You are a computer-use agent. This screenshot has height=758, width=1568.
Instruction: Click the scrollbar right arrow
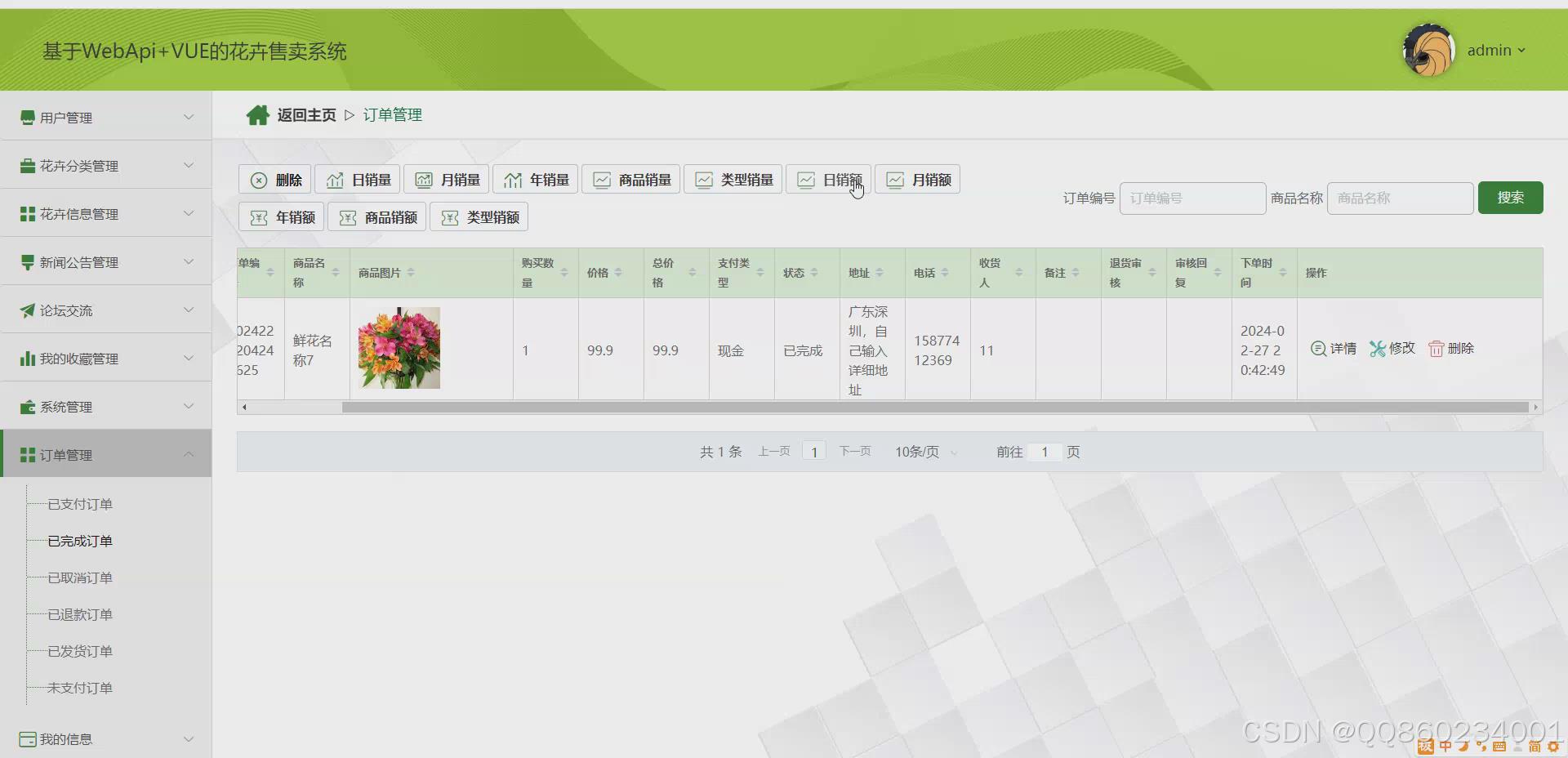pos(1535,407)
